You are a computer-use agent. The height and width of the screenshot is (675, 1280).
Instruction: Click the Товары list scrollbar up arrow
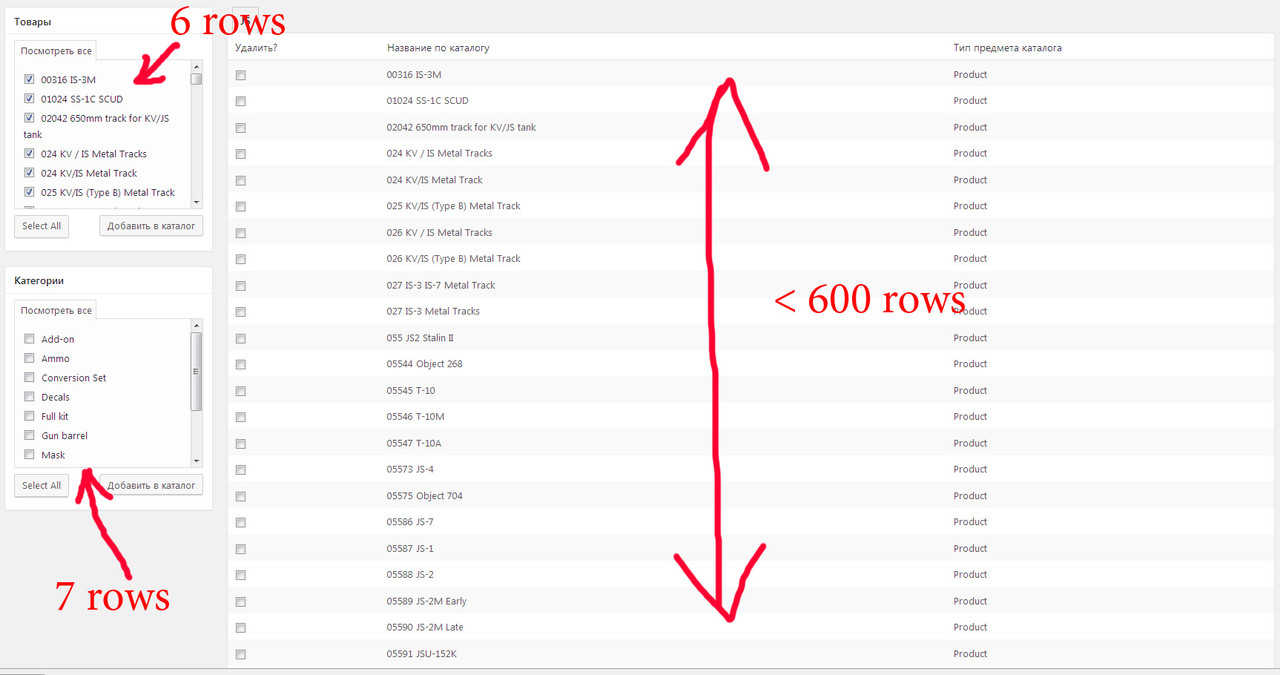click(x=197, y=67)
